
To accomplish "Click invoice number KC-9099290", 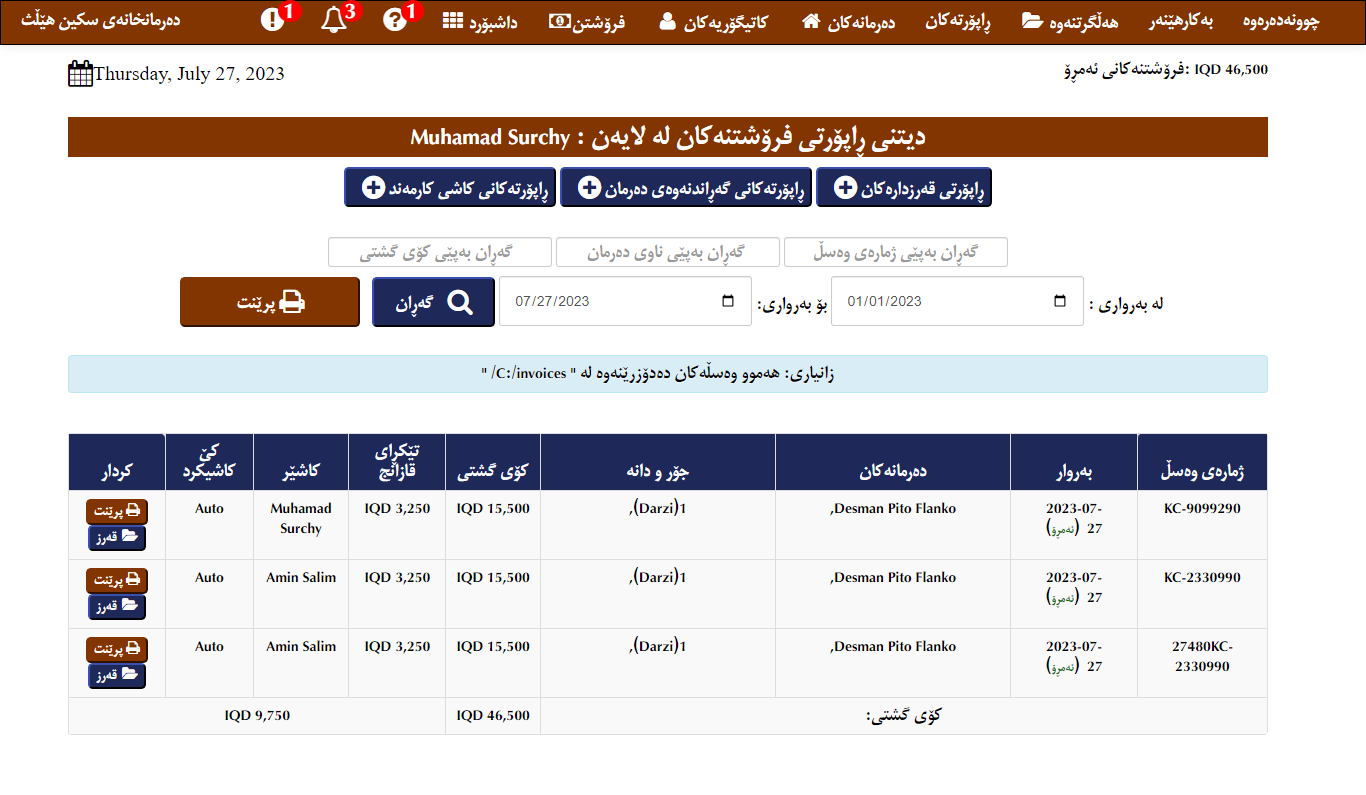I will [1202, 508].
